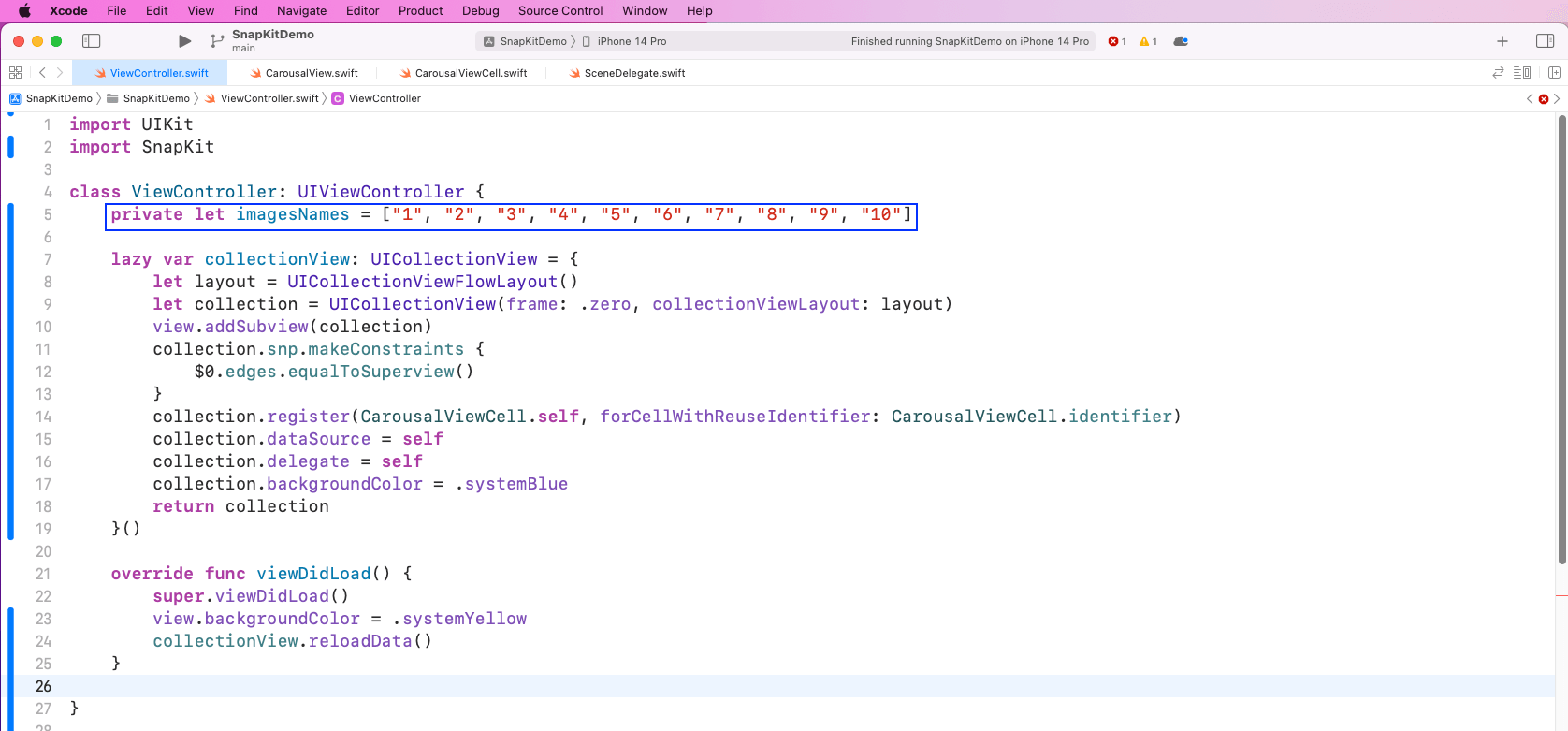Run the project with the play button
1568x731 pixels.
coord(184,41)
